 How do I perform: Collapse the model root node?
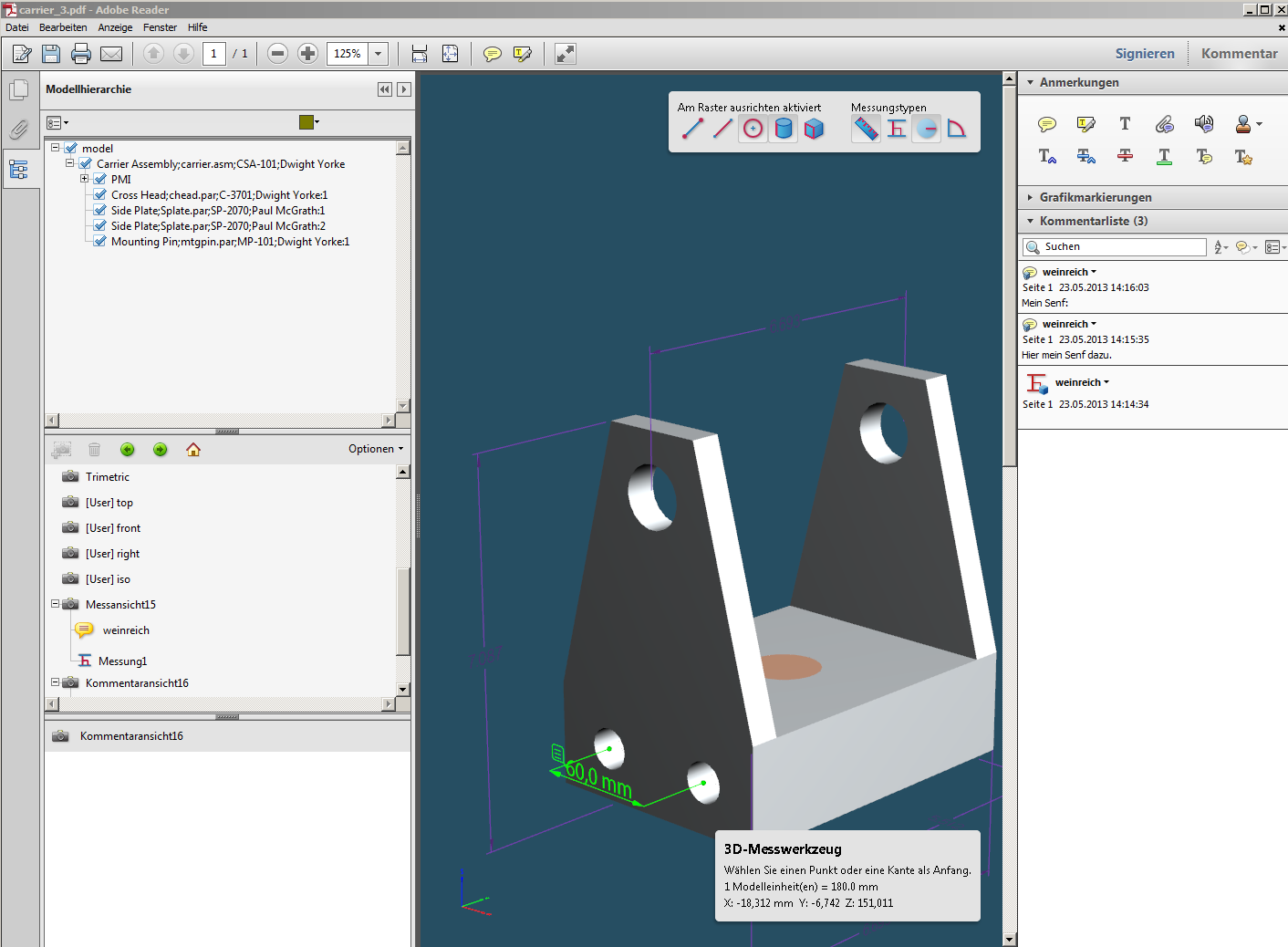pos(55,148)
